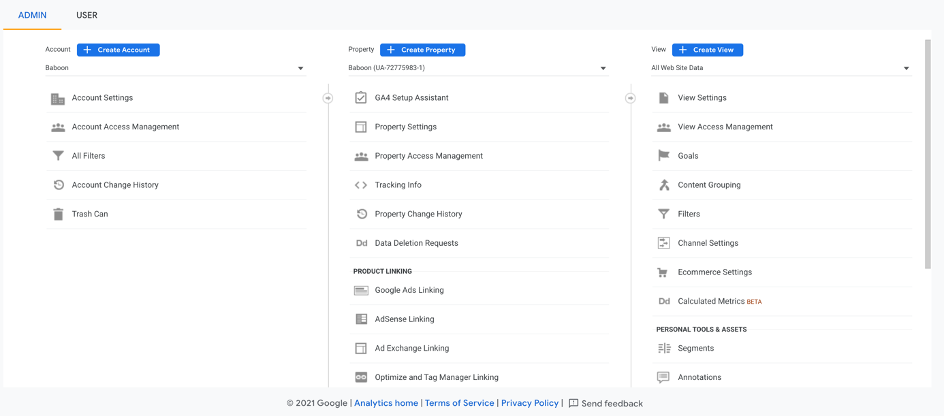
Task: Open the Privacy Policy link
Action: (530, 403)
